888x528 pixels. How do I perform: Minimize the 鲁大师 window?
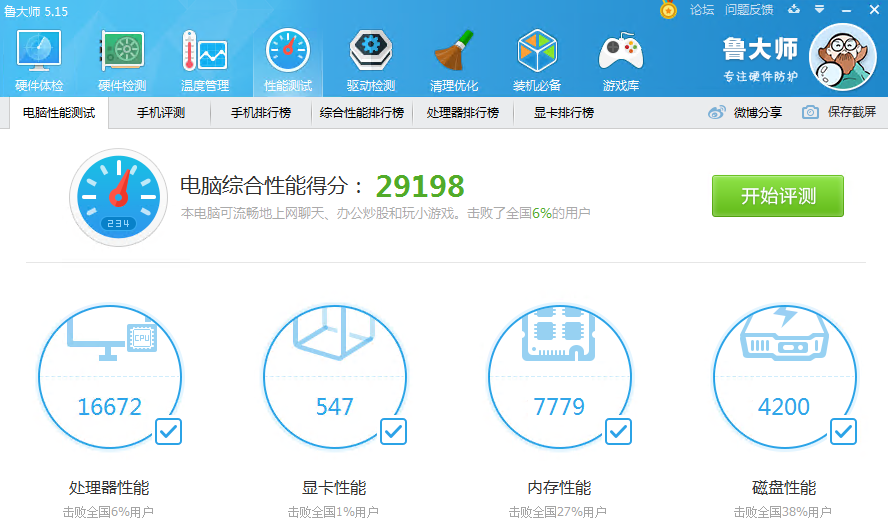point(847,10)
